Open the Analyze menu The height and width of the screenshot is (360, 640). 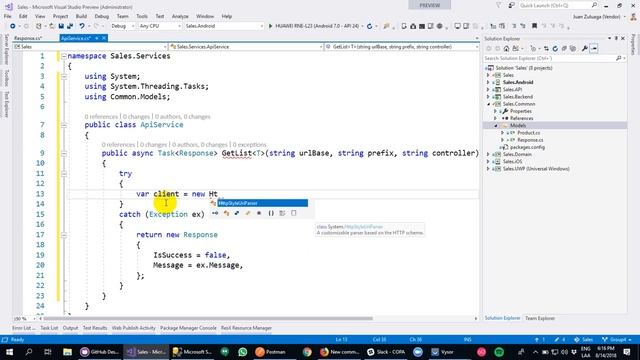click(x=180, y=16)
